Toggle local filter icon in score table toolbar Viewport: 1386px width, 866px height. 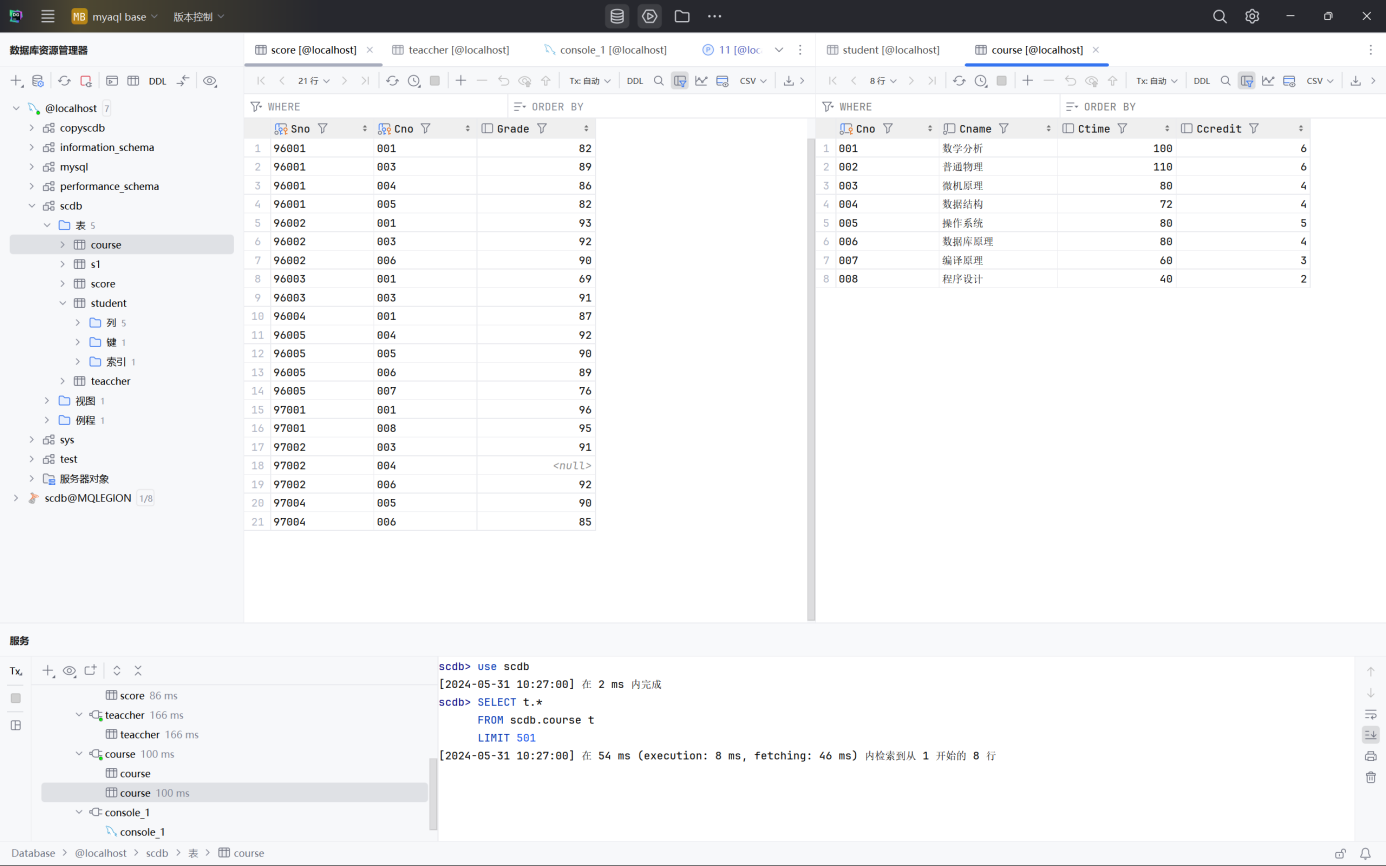[680, 81]
